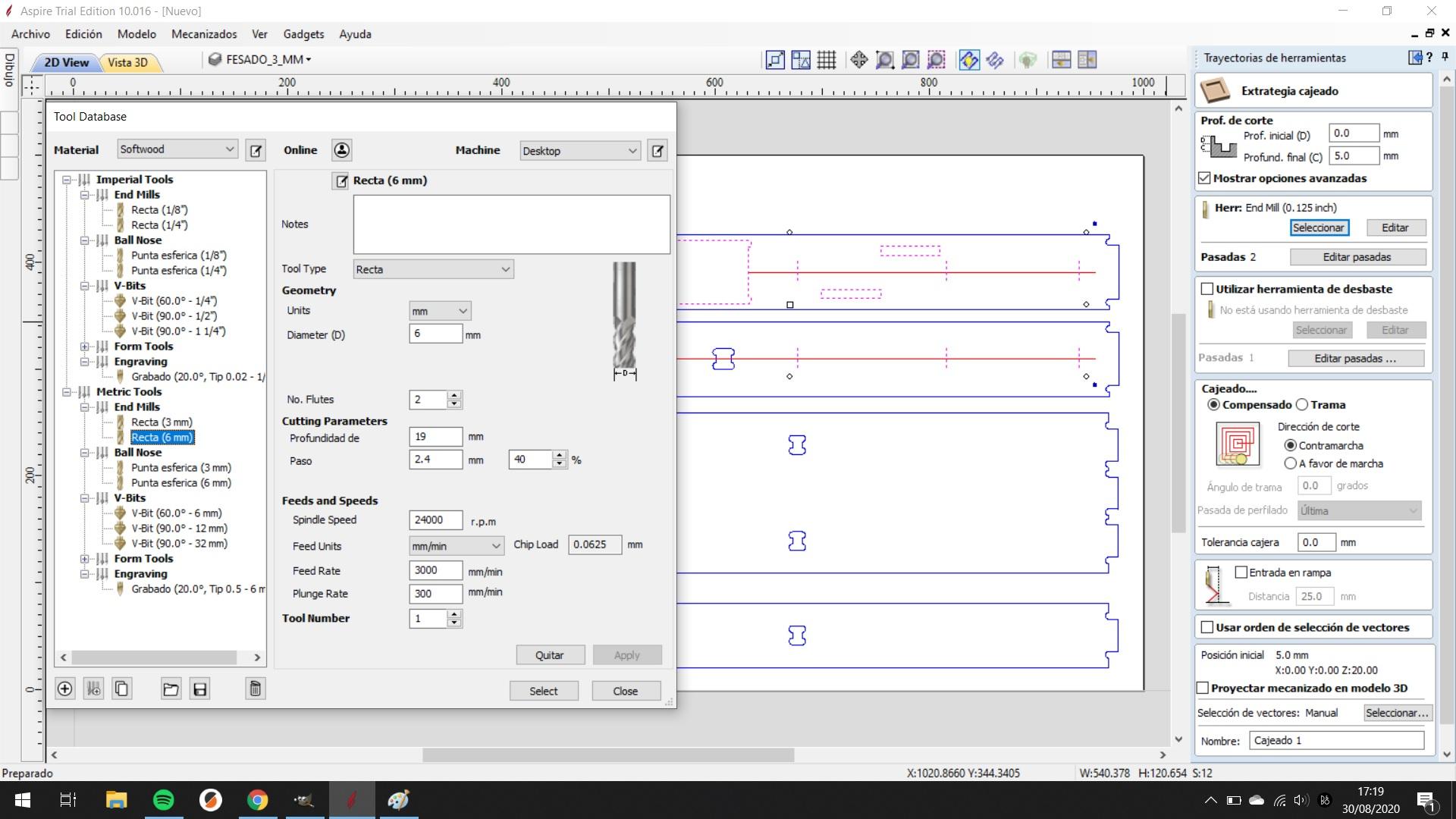This screenshot has width=1456, height=819.
Task: Click Seleccionar button for the tool
Action: (x=1319, y=227)
